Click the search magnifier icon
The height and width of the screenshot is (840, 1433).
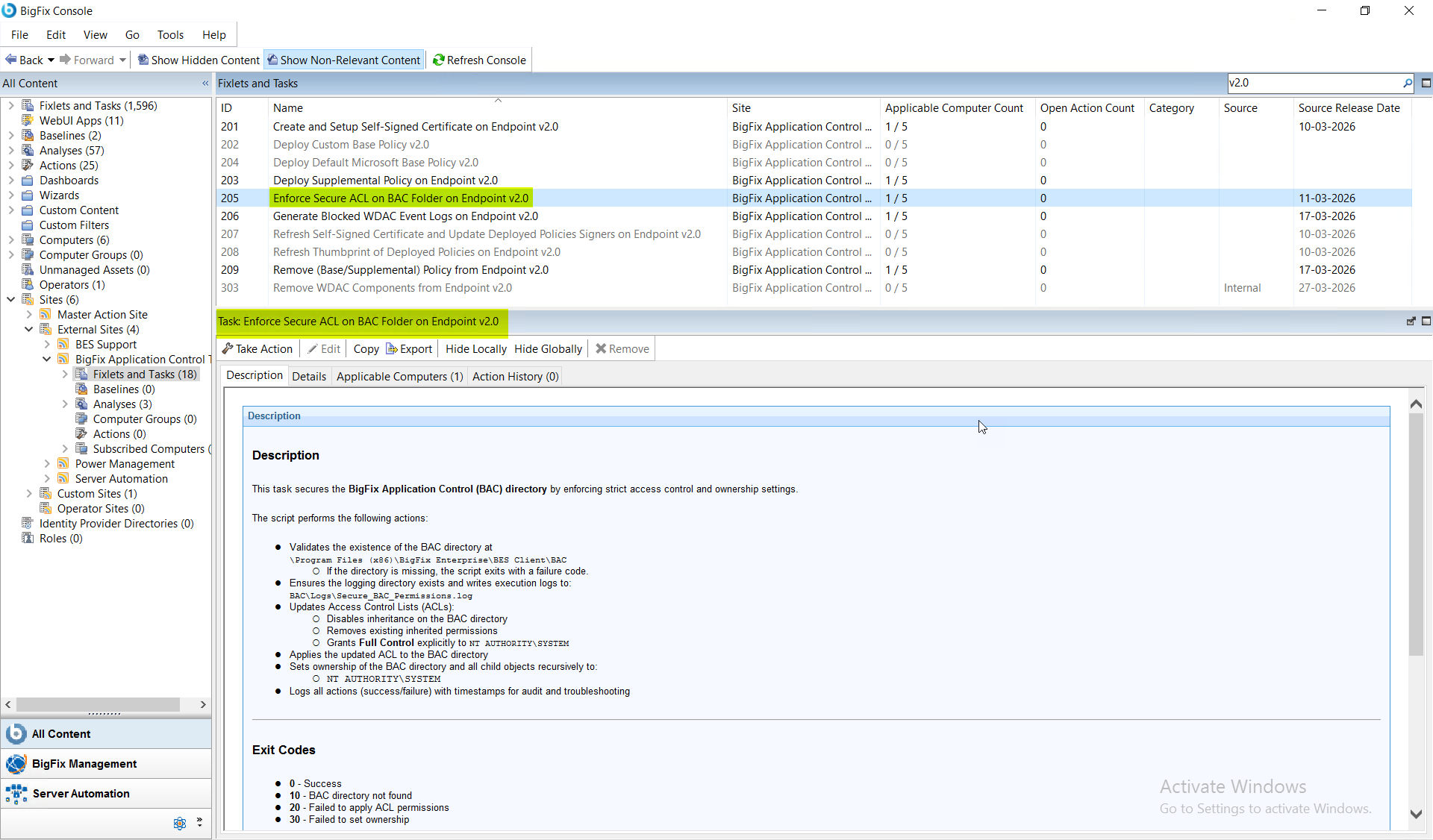pos(1408,83)
